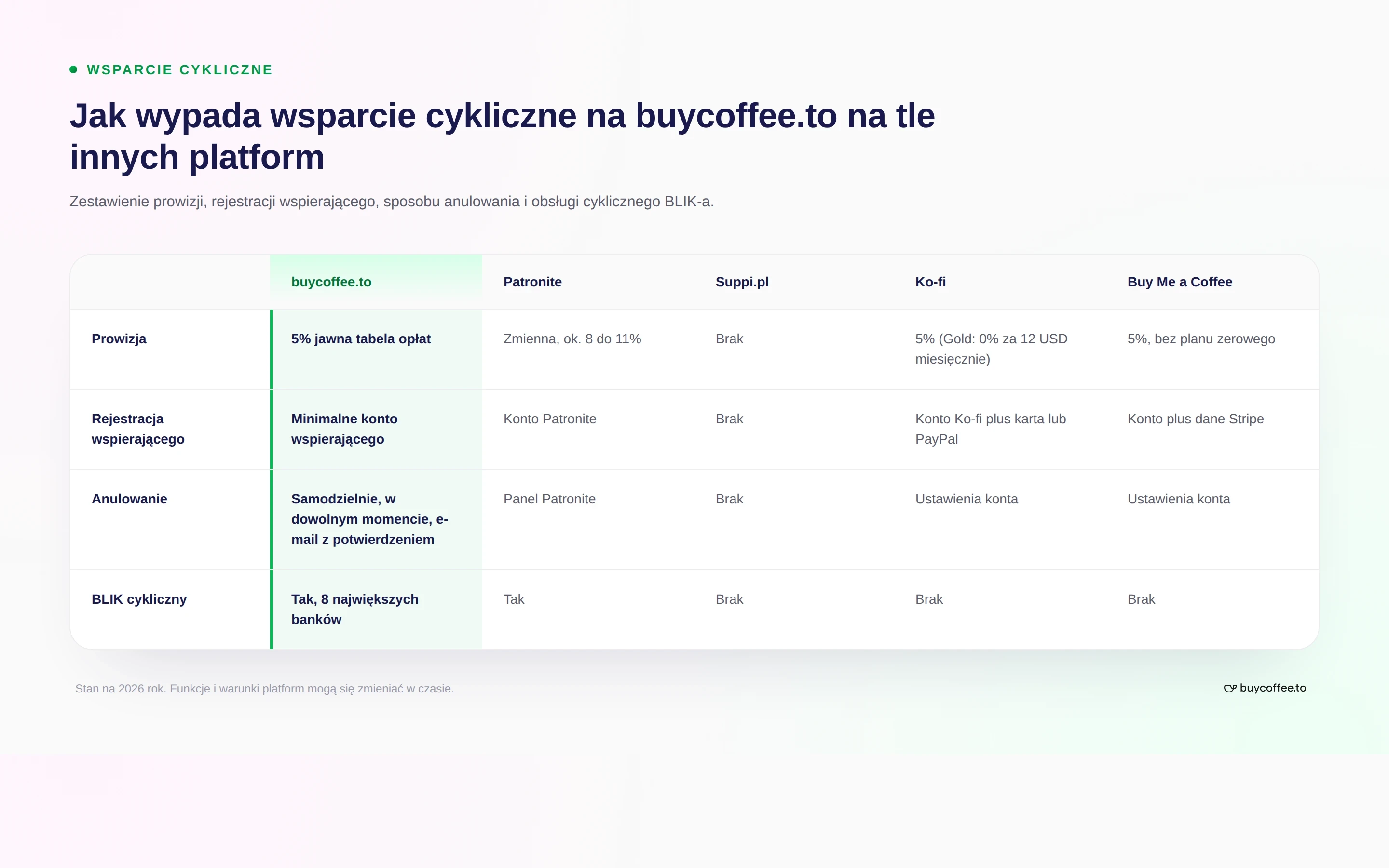Click 'Brak' in Suppi.pl's BLIK cykliczny row
This screenshot has height=868, width=1389.
pos(730,599)
